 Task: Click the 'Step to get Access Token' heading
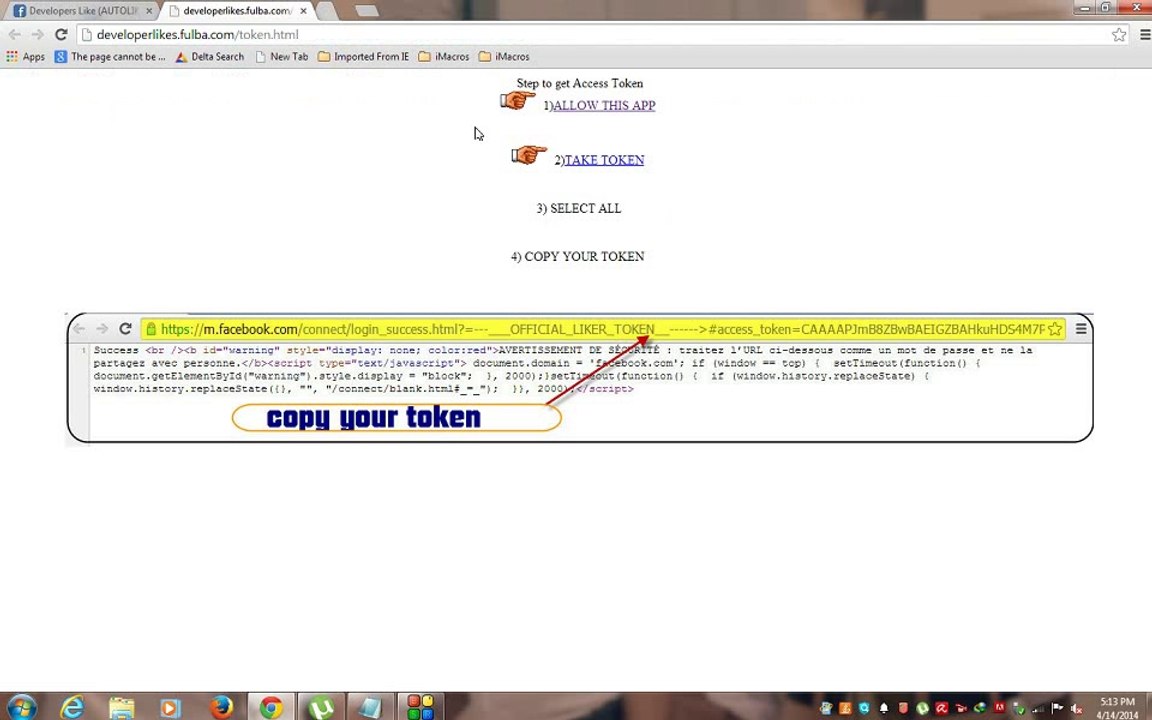580,83
